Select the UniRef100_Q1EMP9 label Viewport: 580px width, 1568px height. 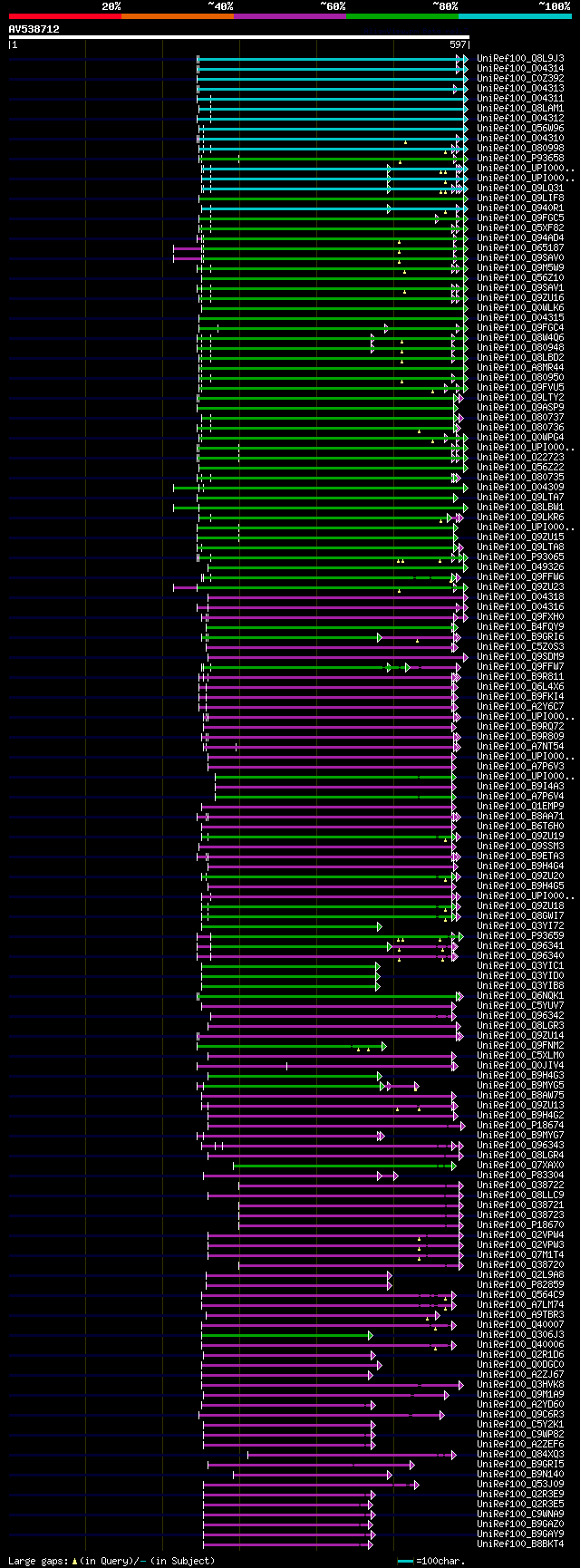[520, 806]
